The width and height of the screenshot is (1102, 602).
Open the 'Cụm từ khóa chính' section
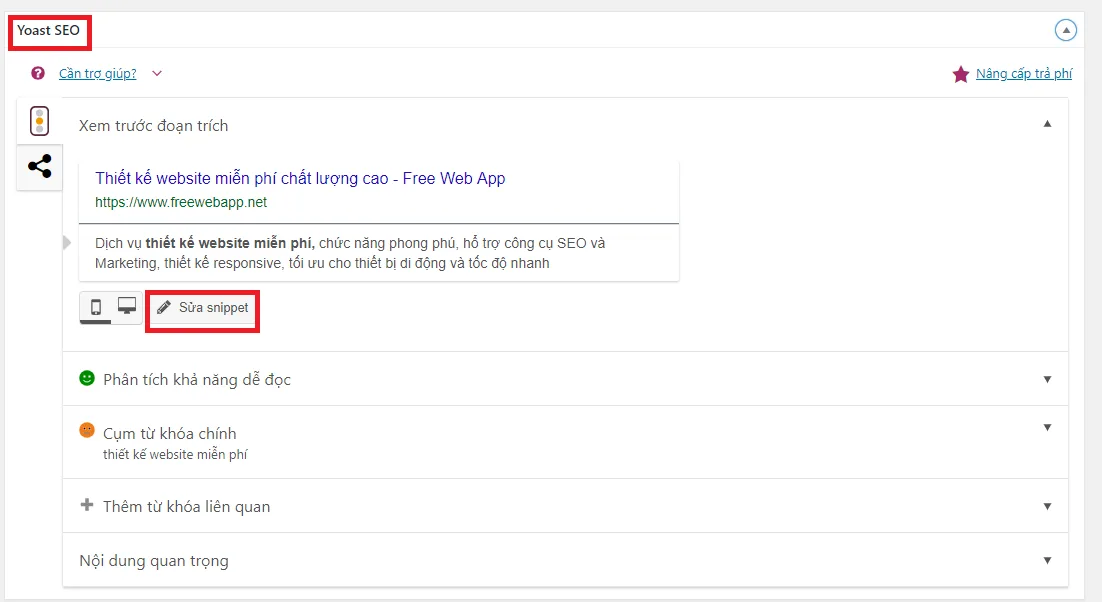(x=565, y=442)
